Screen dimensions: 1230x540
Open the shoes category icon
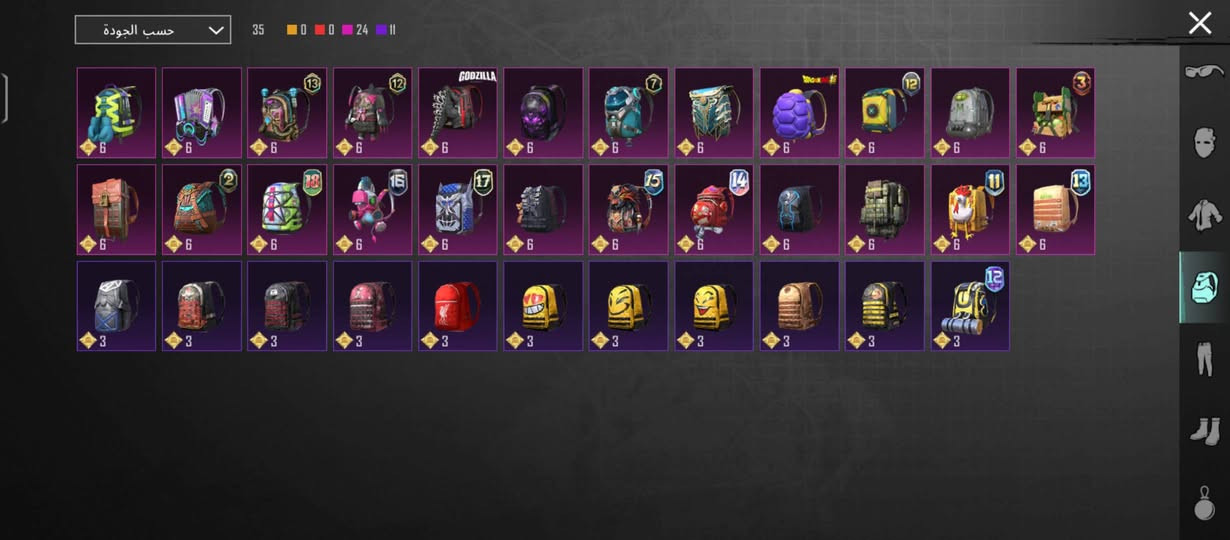(1204, 431)
